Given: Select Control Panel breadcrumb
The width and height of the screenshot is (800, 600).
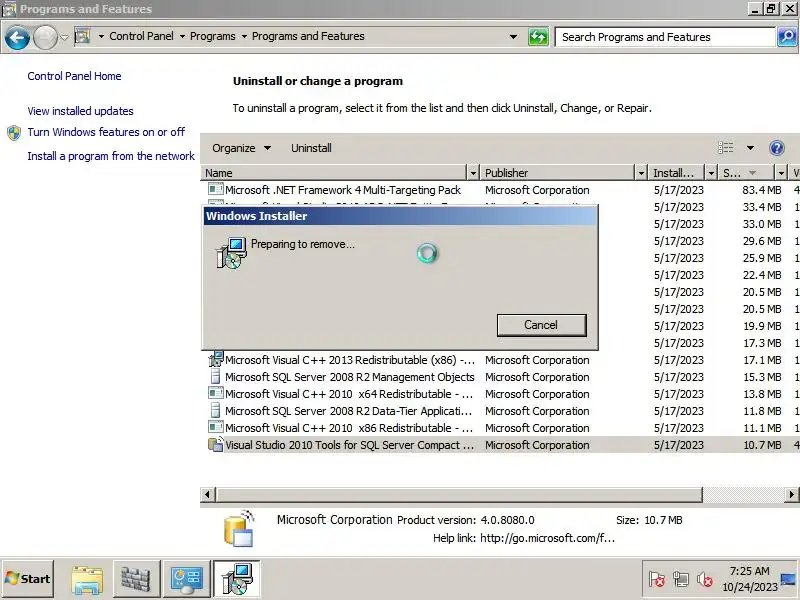Looking at the screenshot, I should click(x=141, y=36).
